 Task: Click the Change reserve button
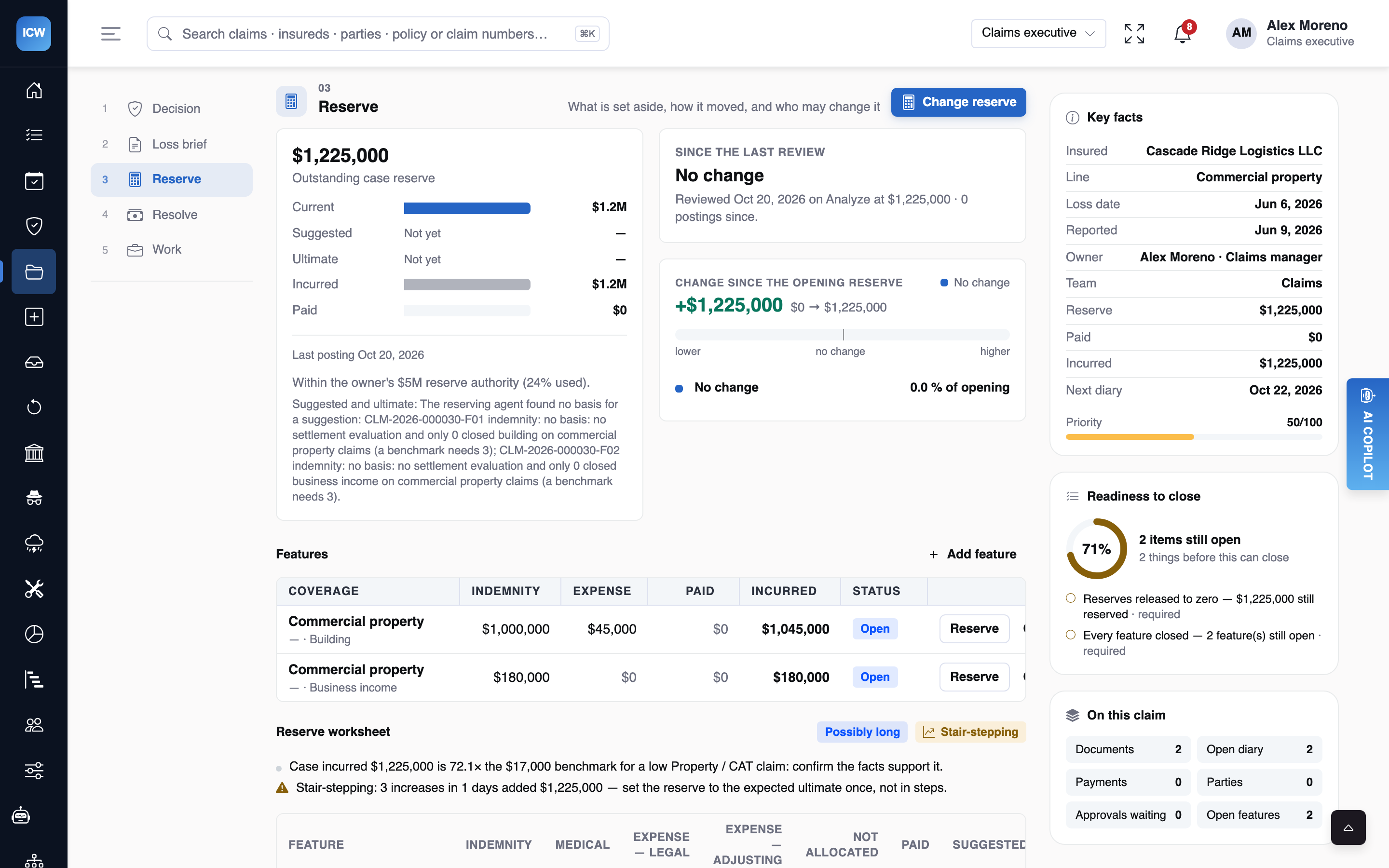958,102
